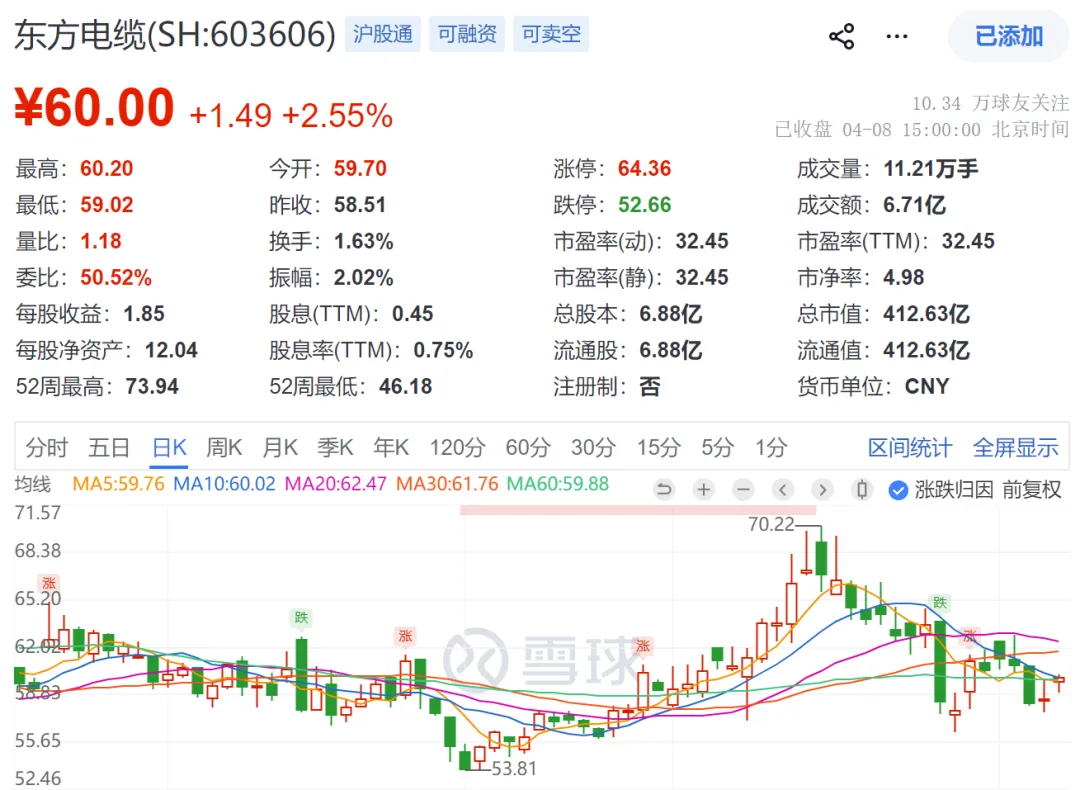
Task: Click the share icon
Action: coord(841,36)
